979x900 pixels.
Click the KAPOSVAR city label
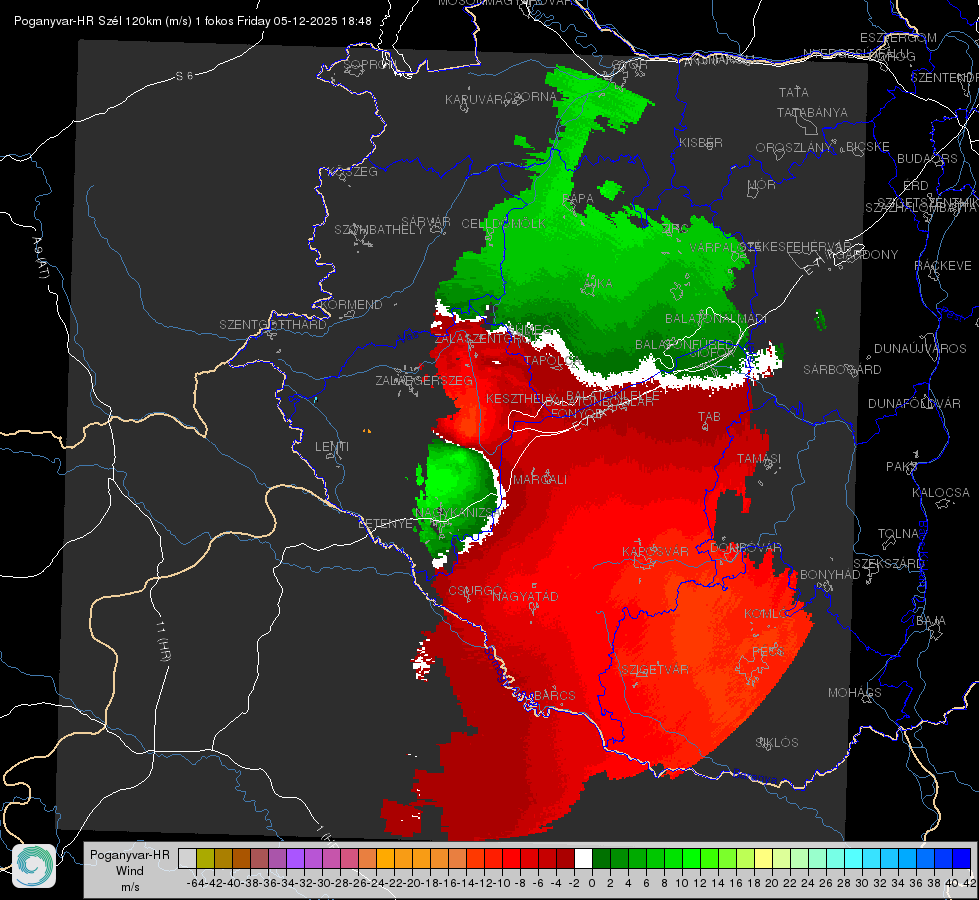656,551
